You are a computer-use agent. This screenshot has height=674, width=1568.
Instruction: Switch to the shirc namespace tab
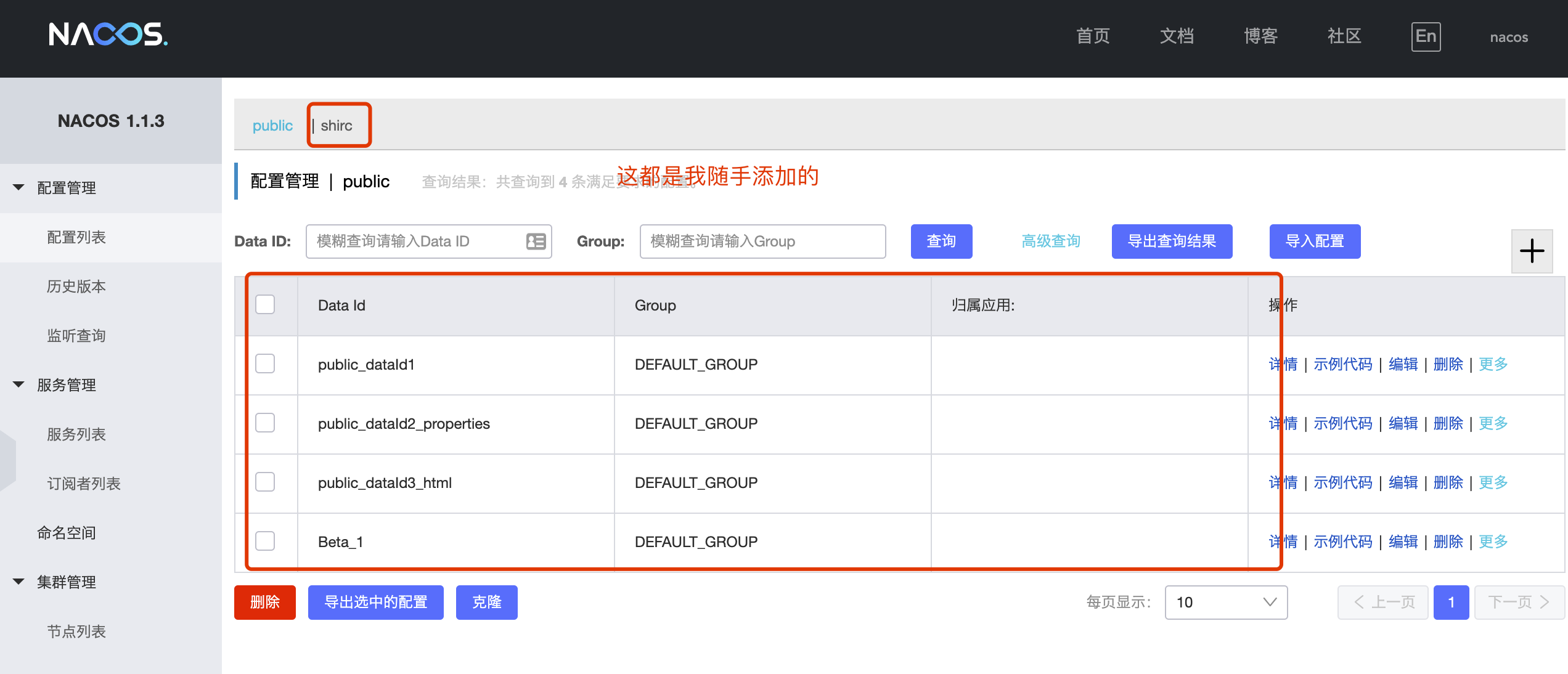click(337, 126)
